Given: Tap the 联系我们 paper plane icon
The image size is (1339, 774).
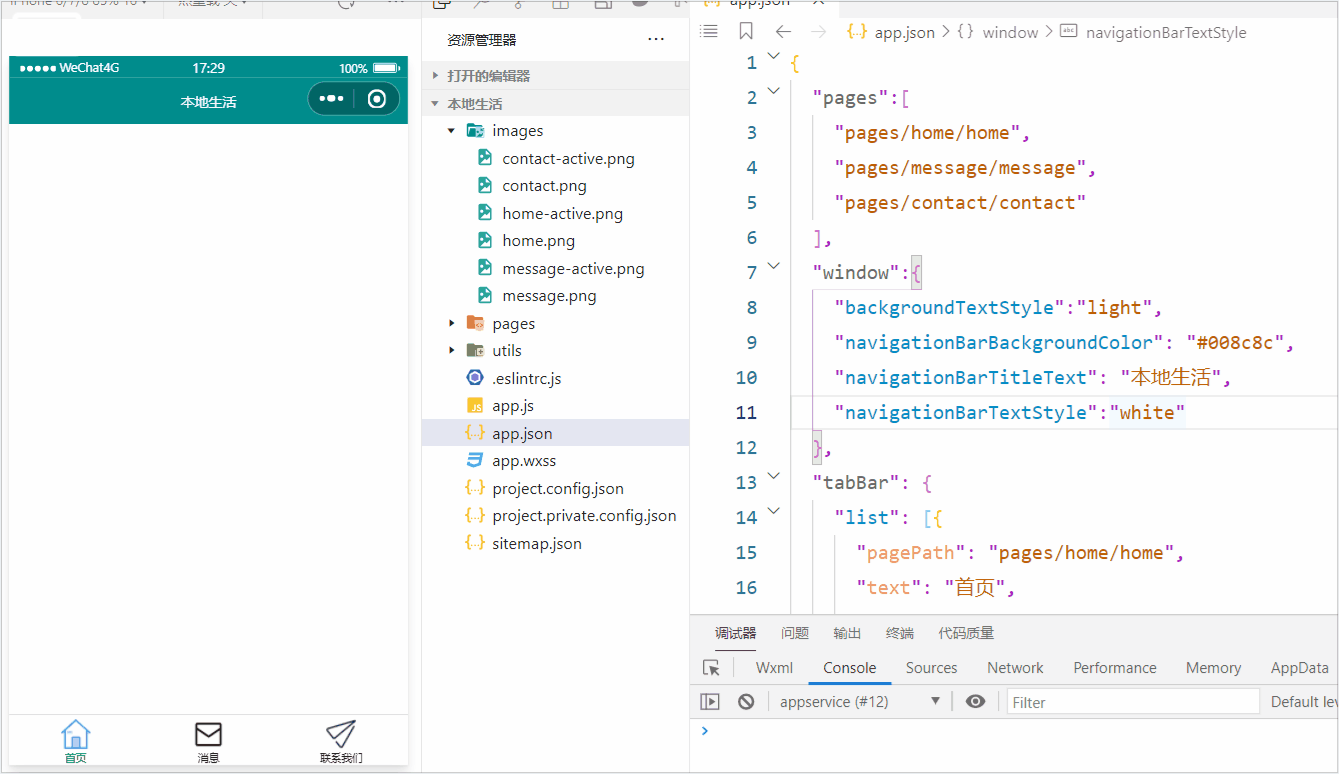Looking at the screenshot, I should coord(341,734).
